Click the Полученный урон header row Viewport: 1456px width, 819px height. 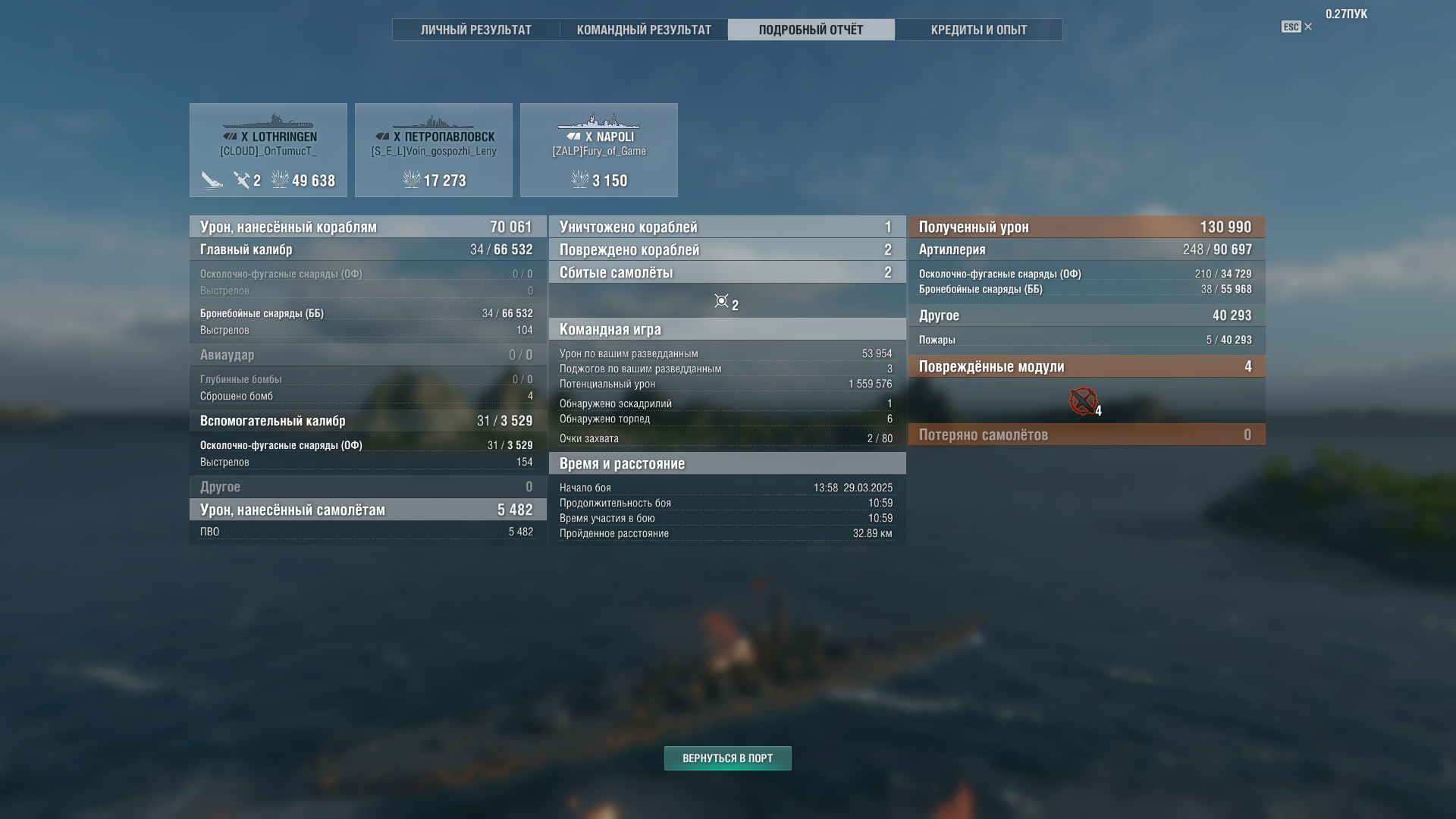point(1087,227)
